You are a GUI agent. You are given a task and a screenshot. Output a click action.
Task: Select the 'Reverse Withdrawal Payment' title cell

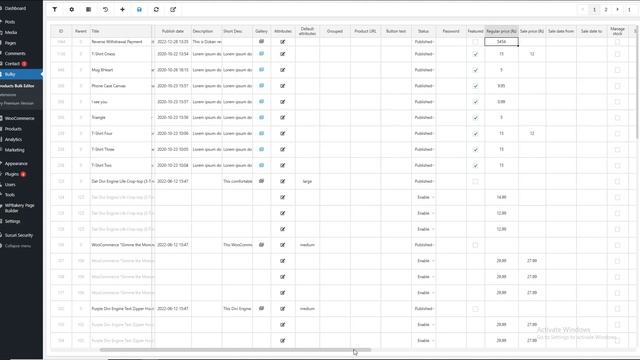121,42
